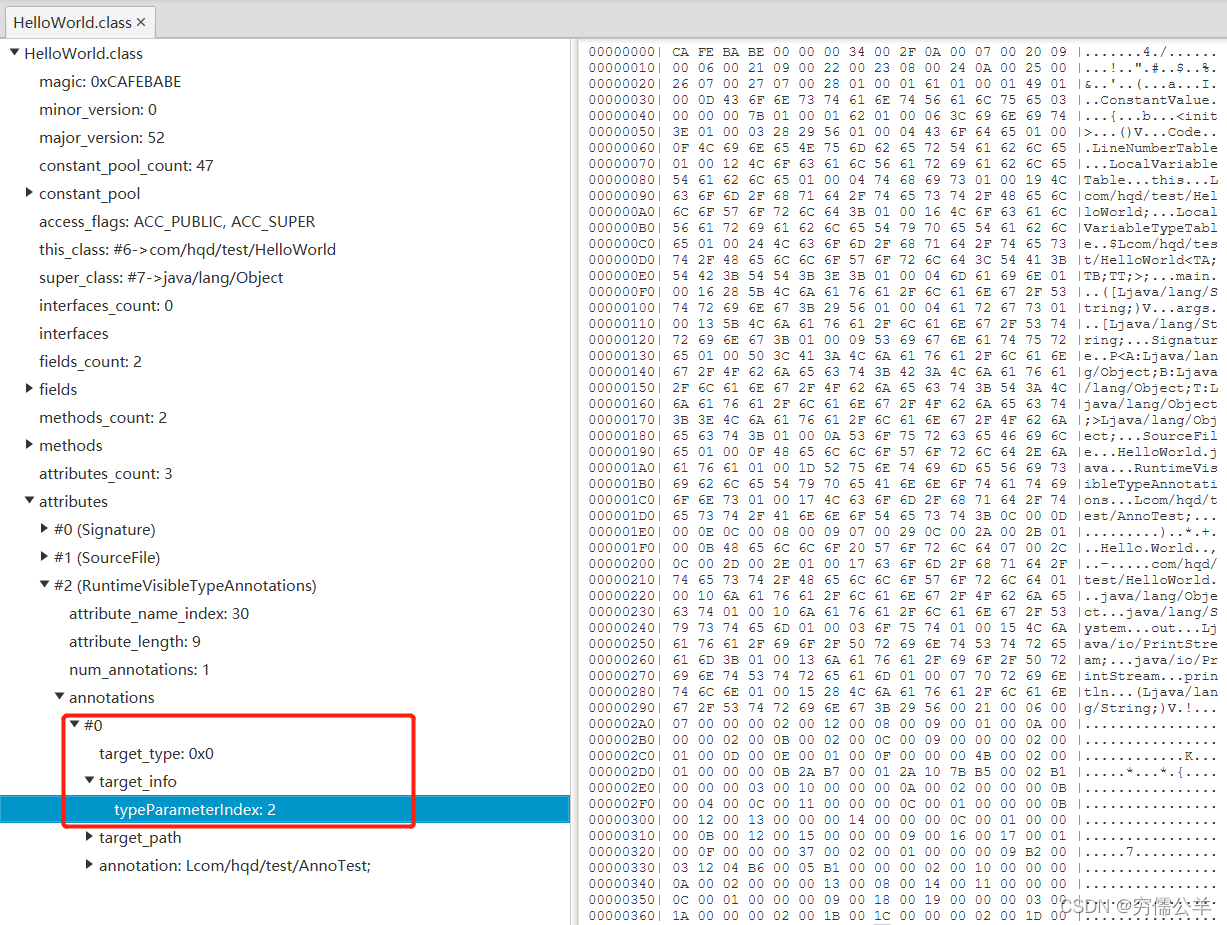The height and width of the screenshot is (925, 1227).
Task: Collapse the target_info node
Action: click(89, 781)
